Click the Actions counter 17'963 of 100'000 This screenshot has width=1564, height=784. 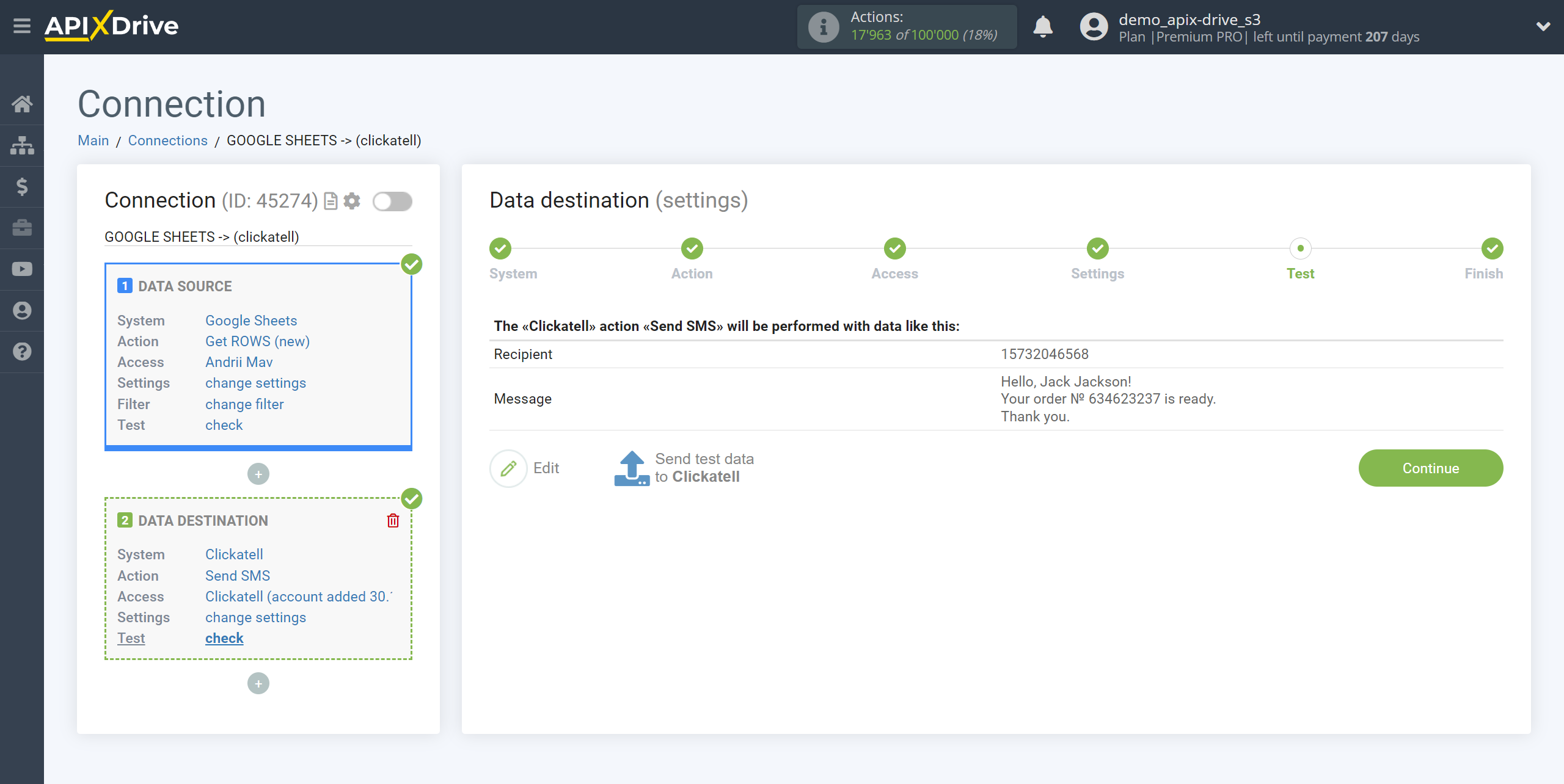click(924, 35)
